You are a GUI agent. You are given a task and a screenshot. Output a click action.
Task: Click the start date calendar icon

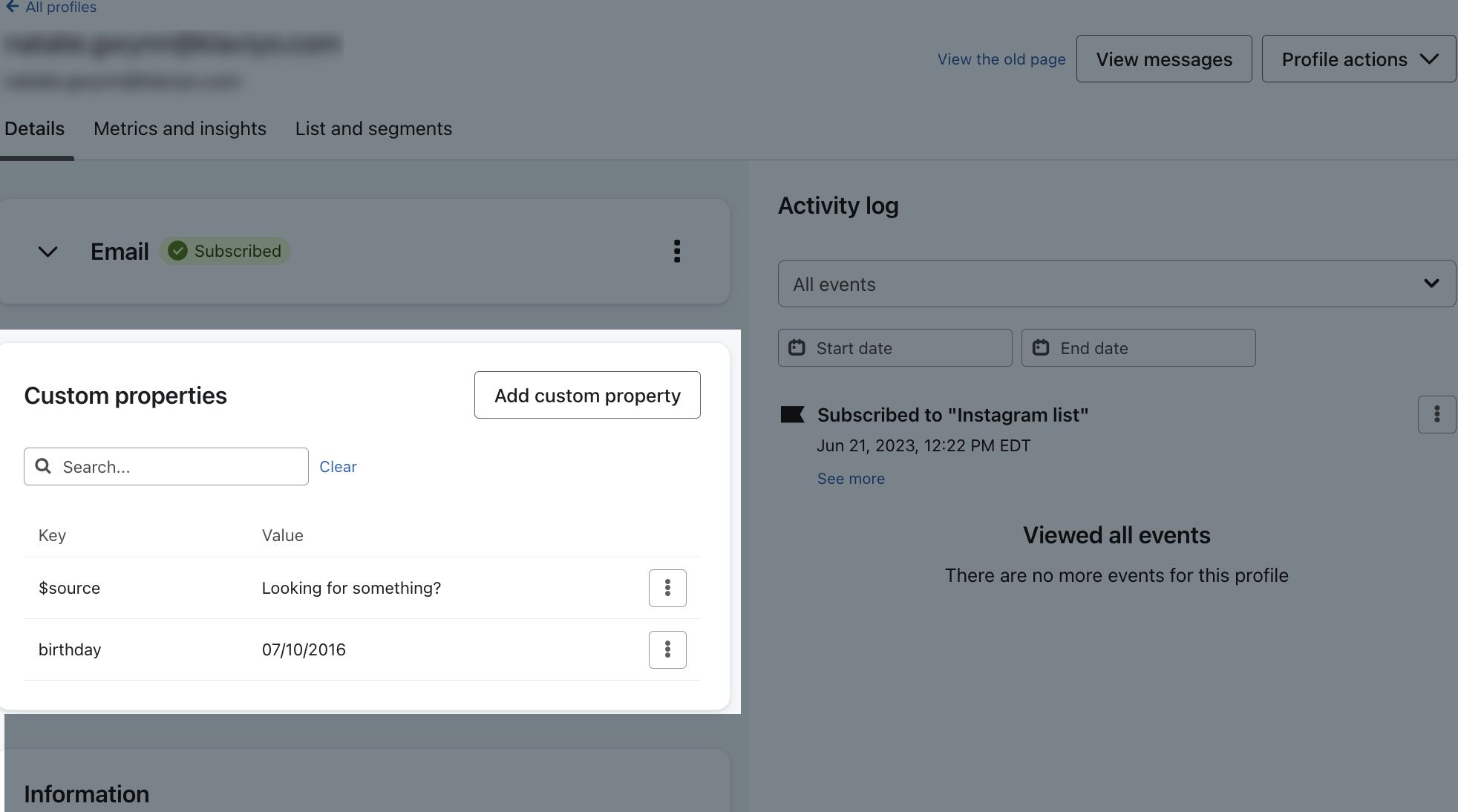(x=797, y=347)
